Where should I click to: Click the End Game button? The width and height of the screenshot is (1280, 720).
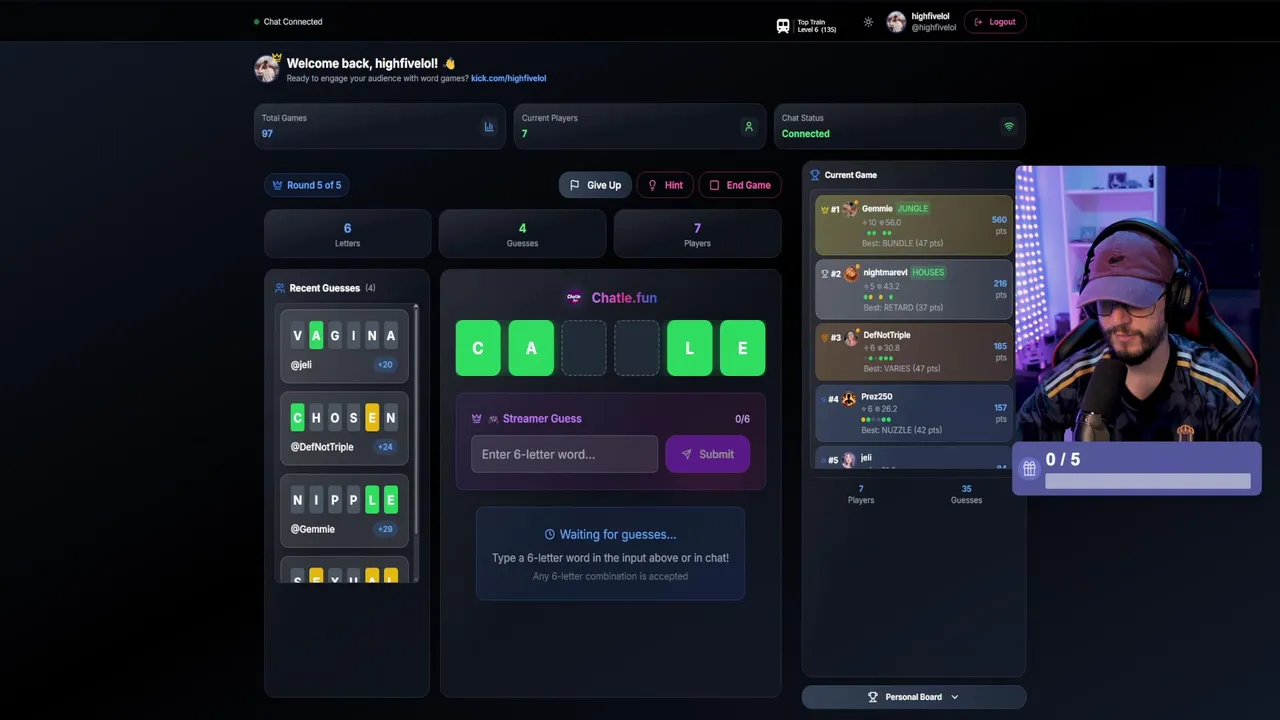[740, 185]
